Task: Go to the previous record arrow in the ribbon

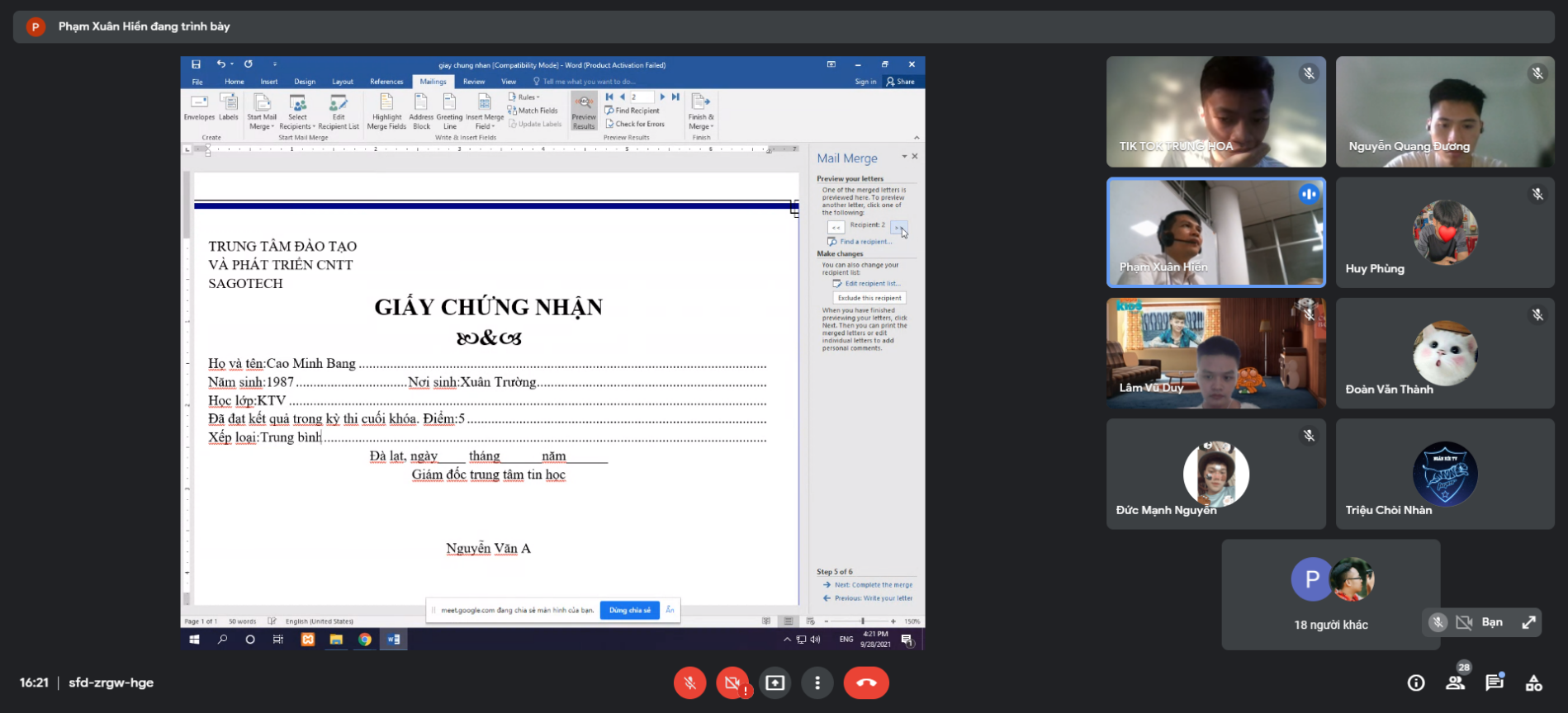Action: tap(622, 97)
